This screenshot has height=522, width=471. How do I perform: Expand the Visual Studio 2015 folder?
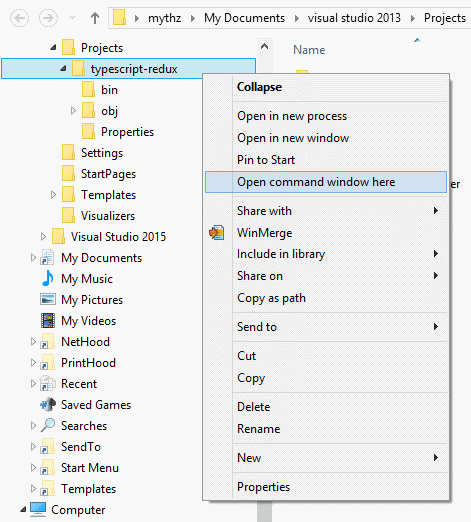[x=43, y=237]
